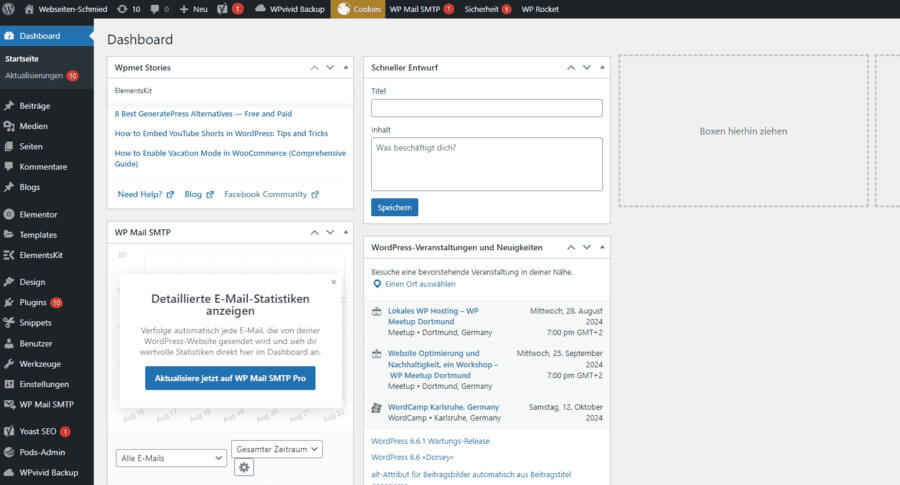
Task: Open '8 Best GeneratePress Alternatives' article
Action: (203, 114)
